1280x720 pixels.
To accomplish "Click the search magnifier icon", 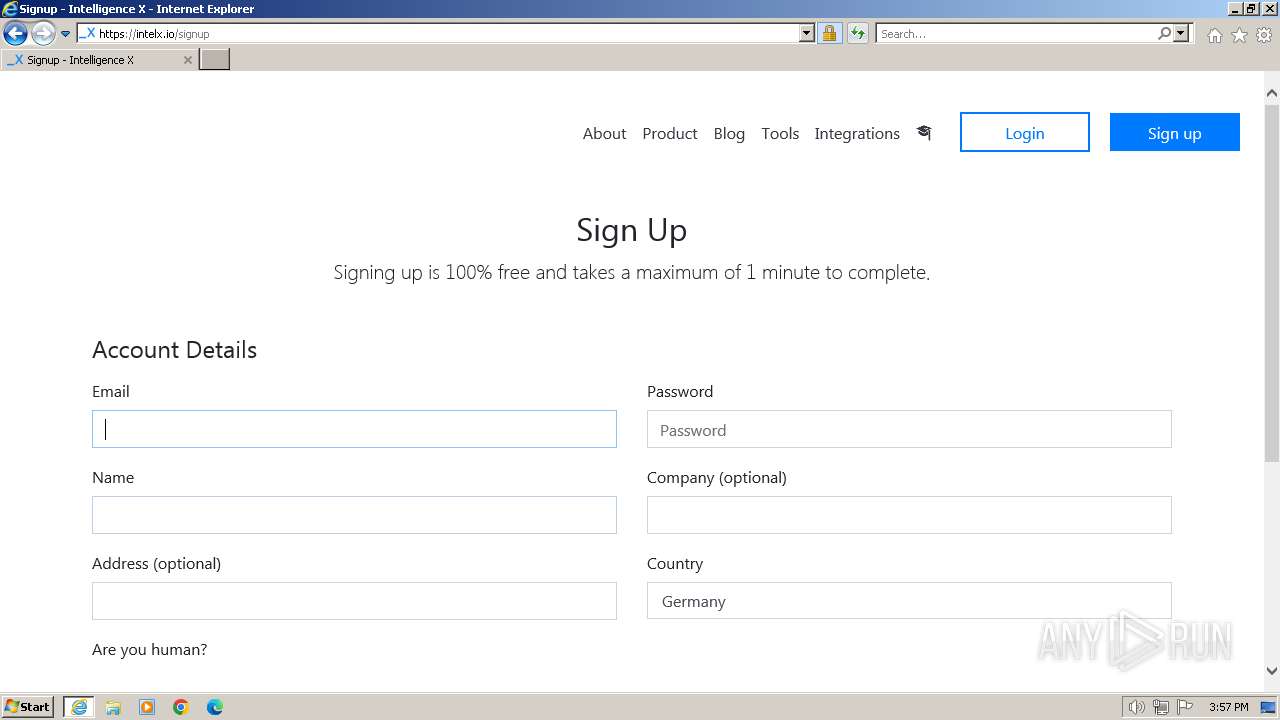I will pyautogui.click(x=1164, y=33).
